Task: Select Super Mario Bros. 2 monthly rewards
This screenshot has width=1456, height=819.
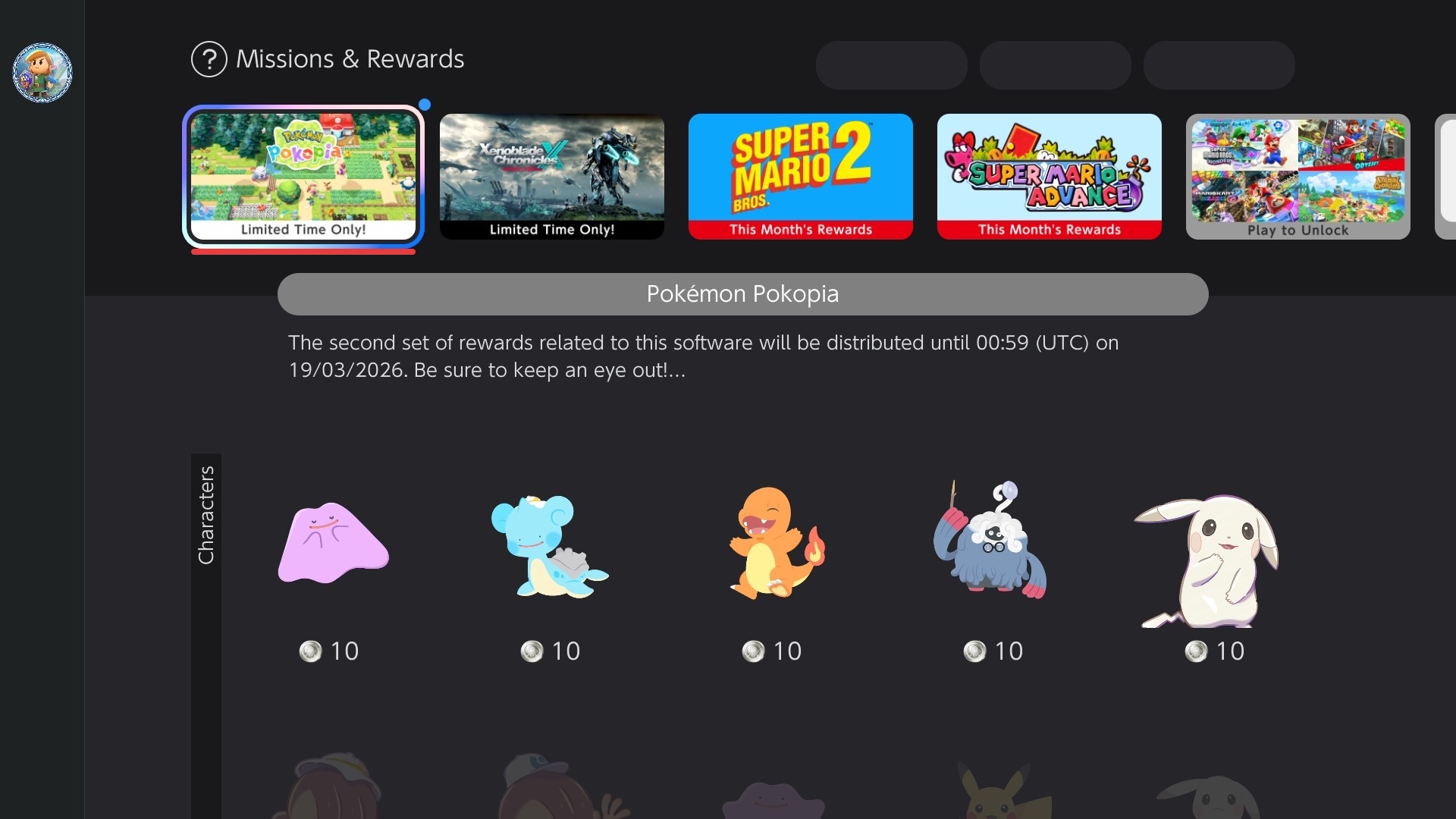Action: coord(801,177)
